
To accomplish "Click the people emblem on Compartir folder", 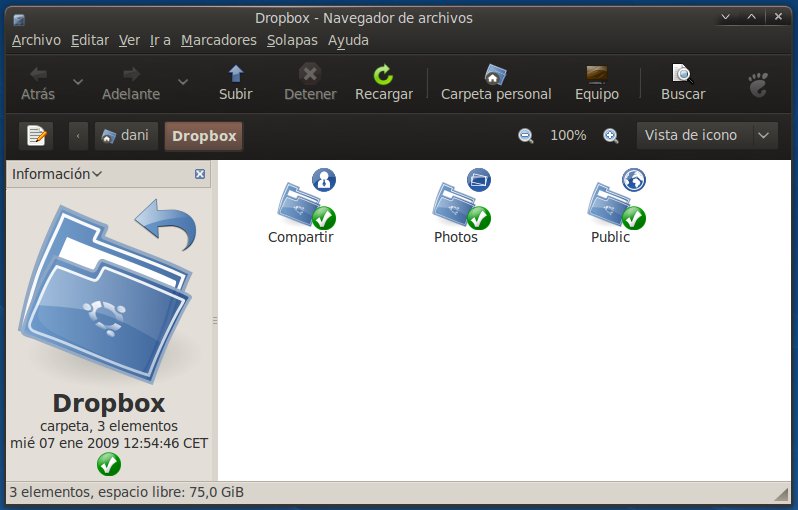I will pyautogui.click(x=324, y=180).
